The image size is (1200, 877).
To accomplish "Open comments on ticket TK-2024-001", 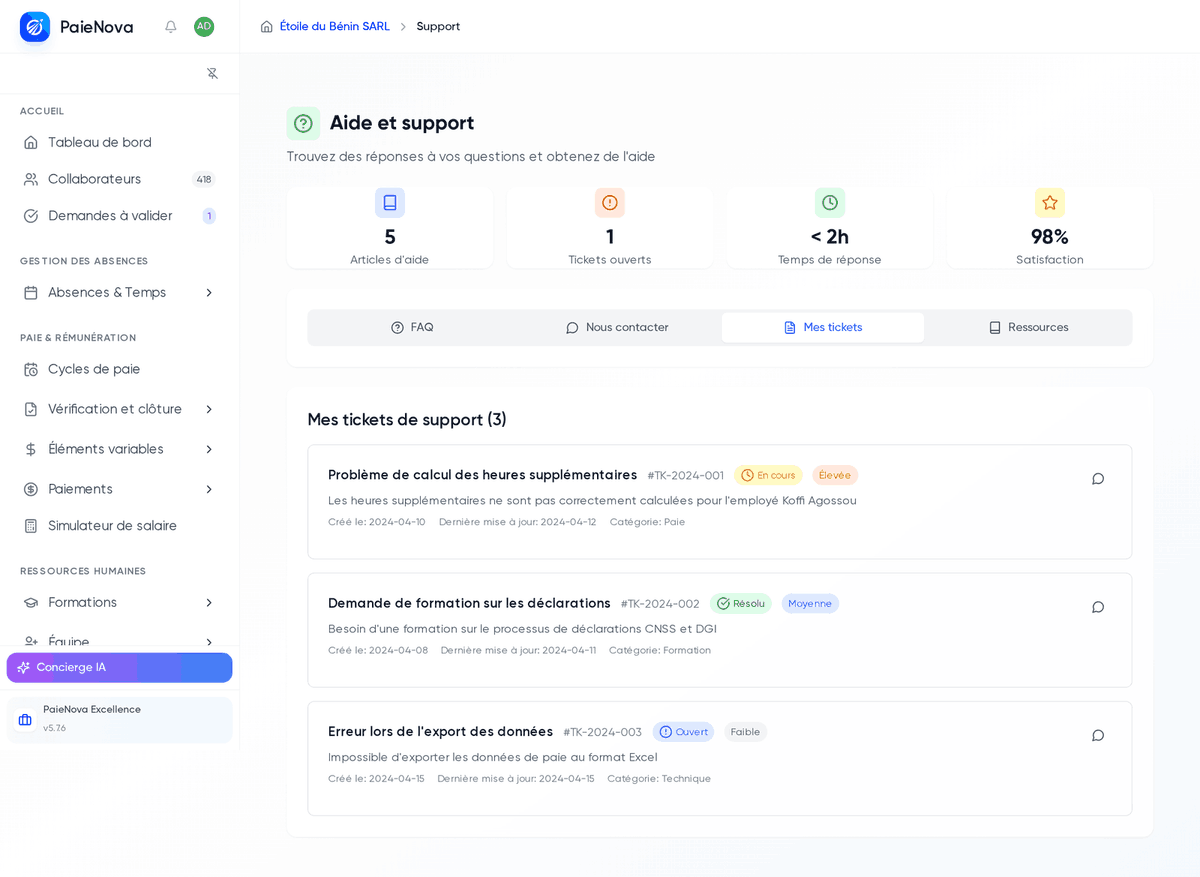I will pos(1098,479).
